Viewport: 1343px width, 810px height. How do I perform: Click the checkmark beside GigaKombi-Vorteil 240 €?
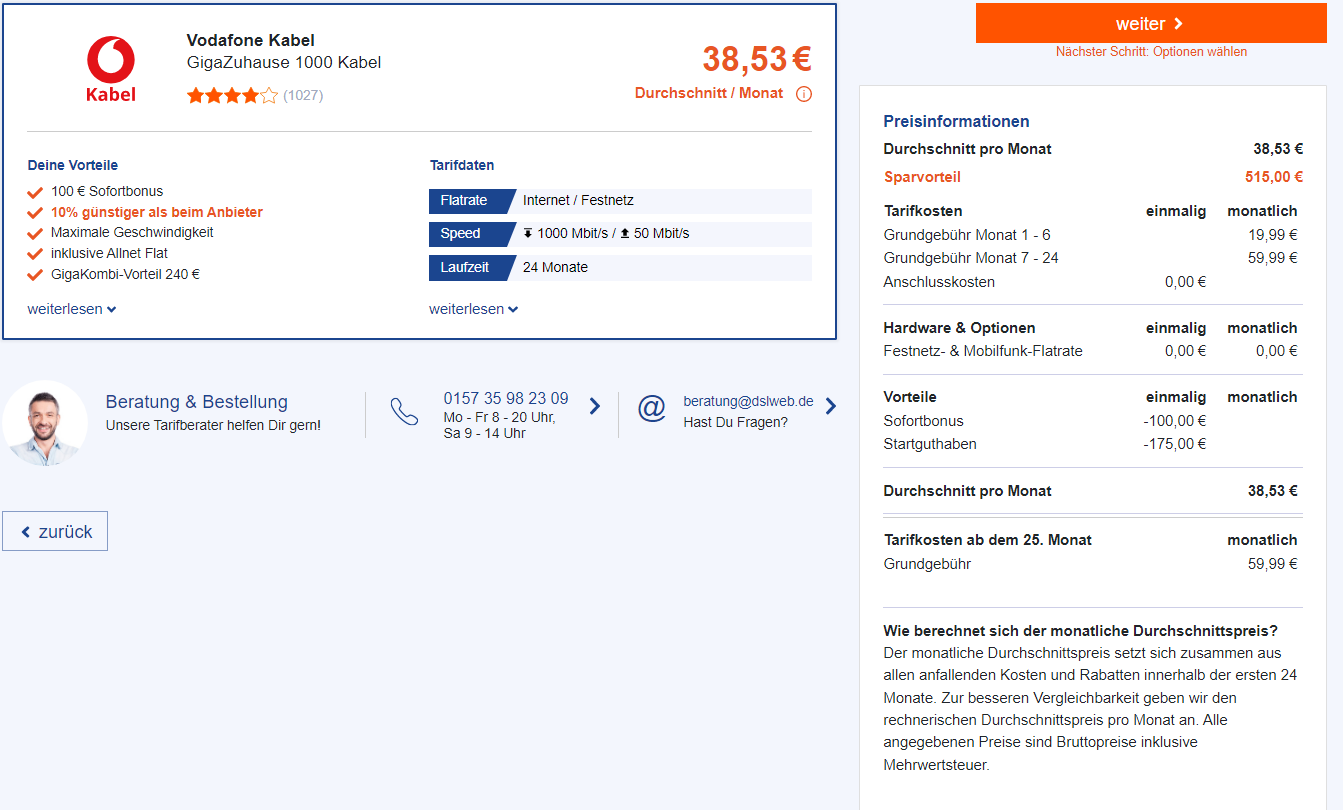[x=36, y=275]
